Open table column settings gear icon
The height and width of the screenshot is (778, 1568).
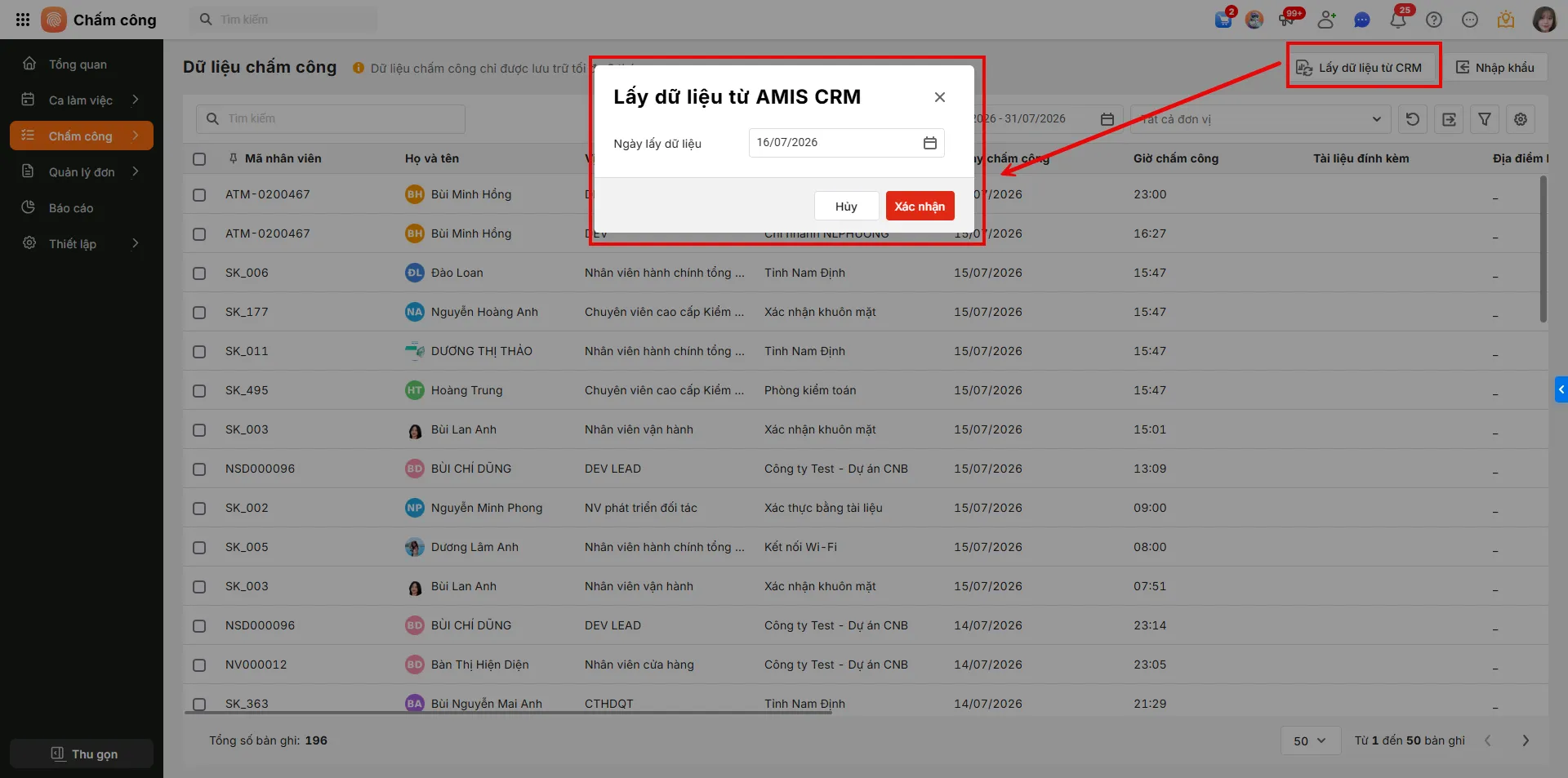[1521, 119]
